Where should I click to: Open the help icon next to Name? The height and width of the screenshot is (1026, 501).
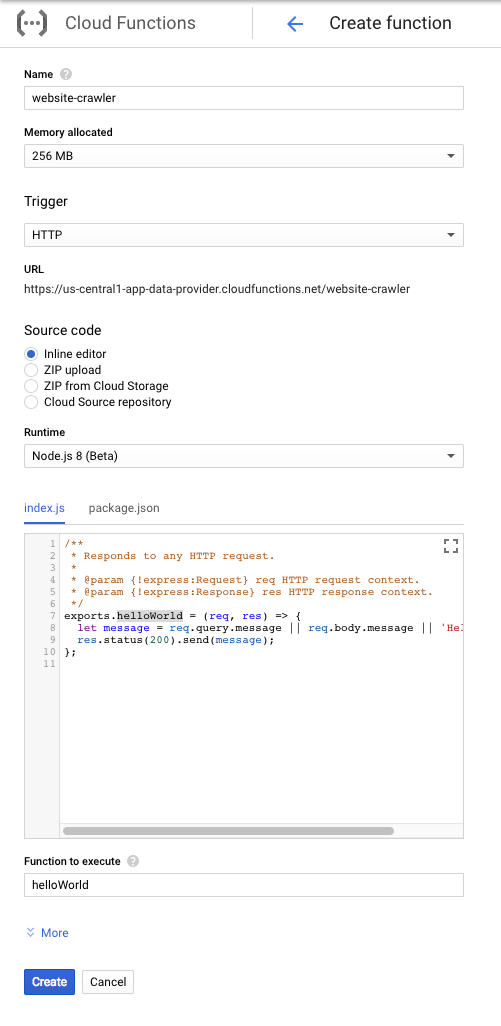point(65,74)
